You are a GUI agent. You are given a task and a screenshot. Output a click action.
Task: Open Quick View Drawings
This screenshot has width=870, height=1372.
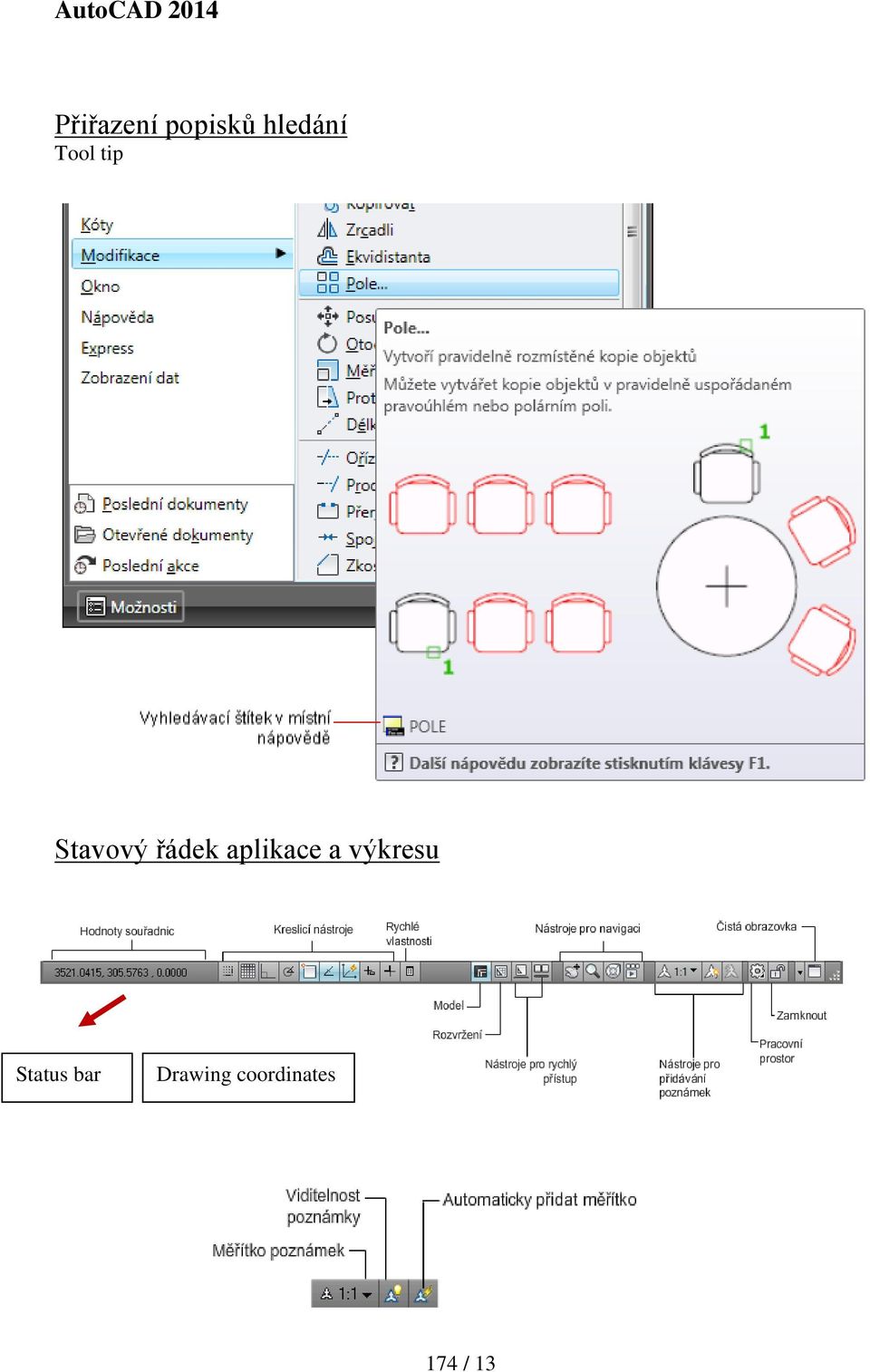(541, 971)
